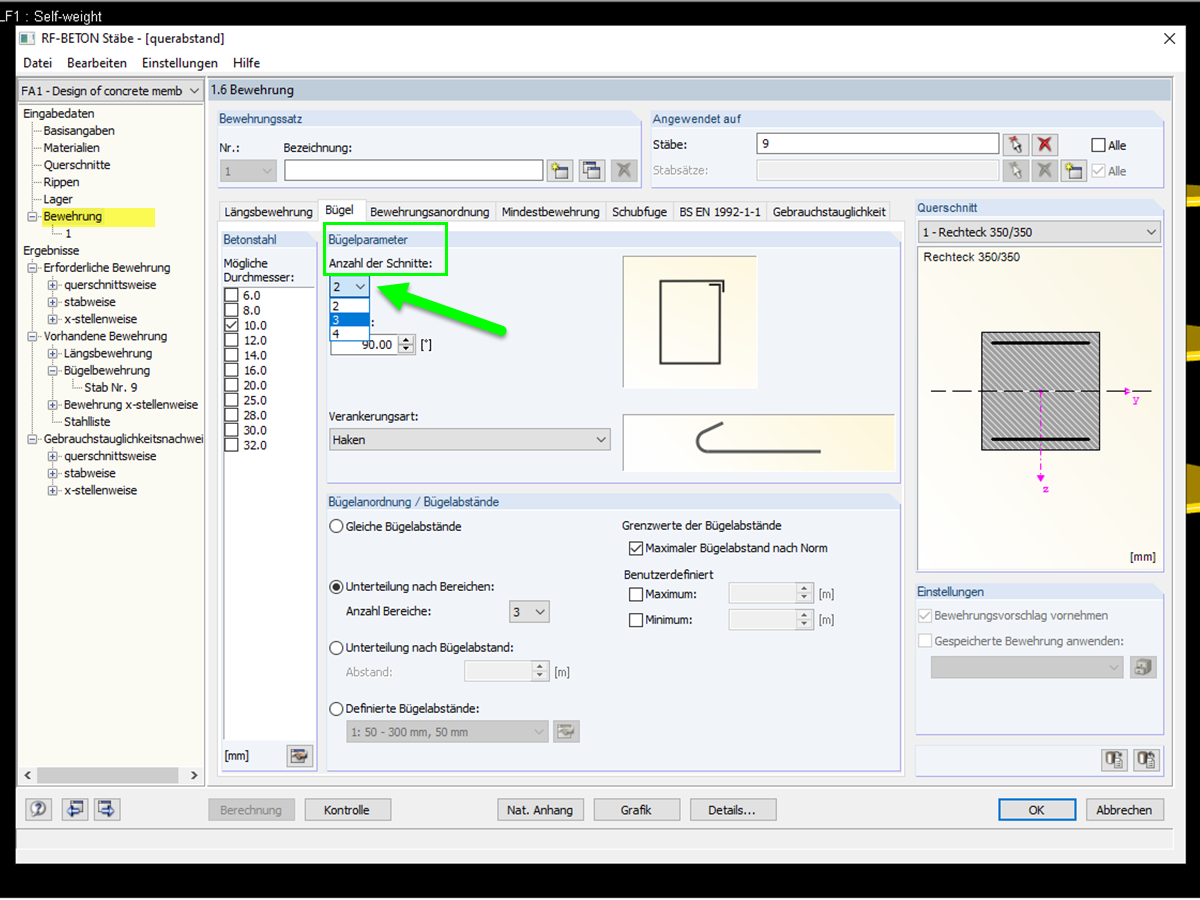
Task: Confirm with OK button
Action: tap(1037, 810)
